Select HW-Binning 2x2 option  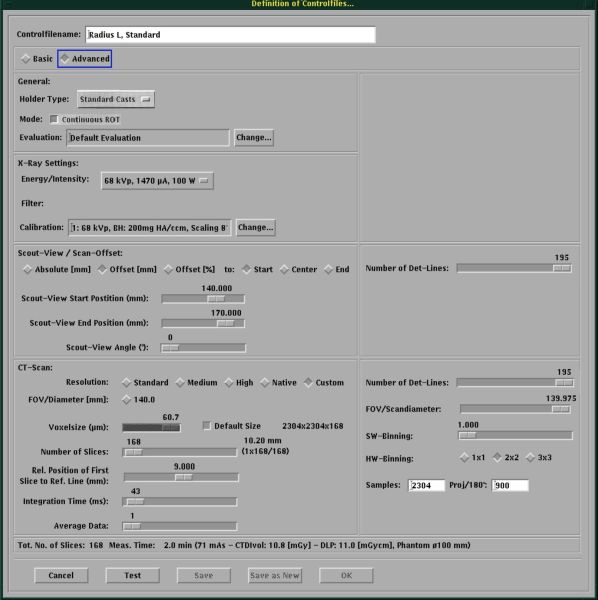click(x=505, y=458)
